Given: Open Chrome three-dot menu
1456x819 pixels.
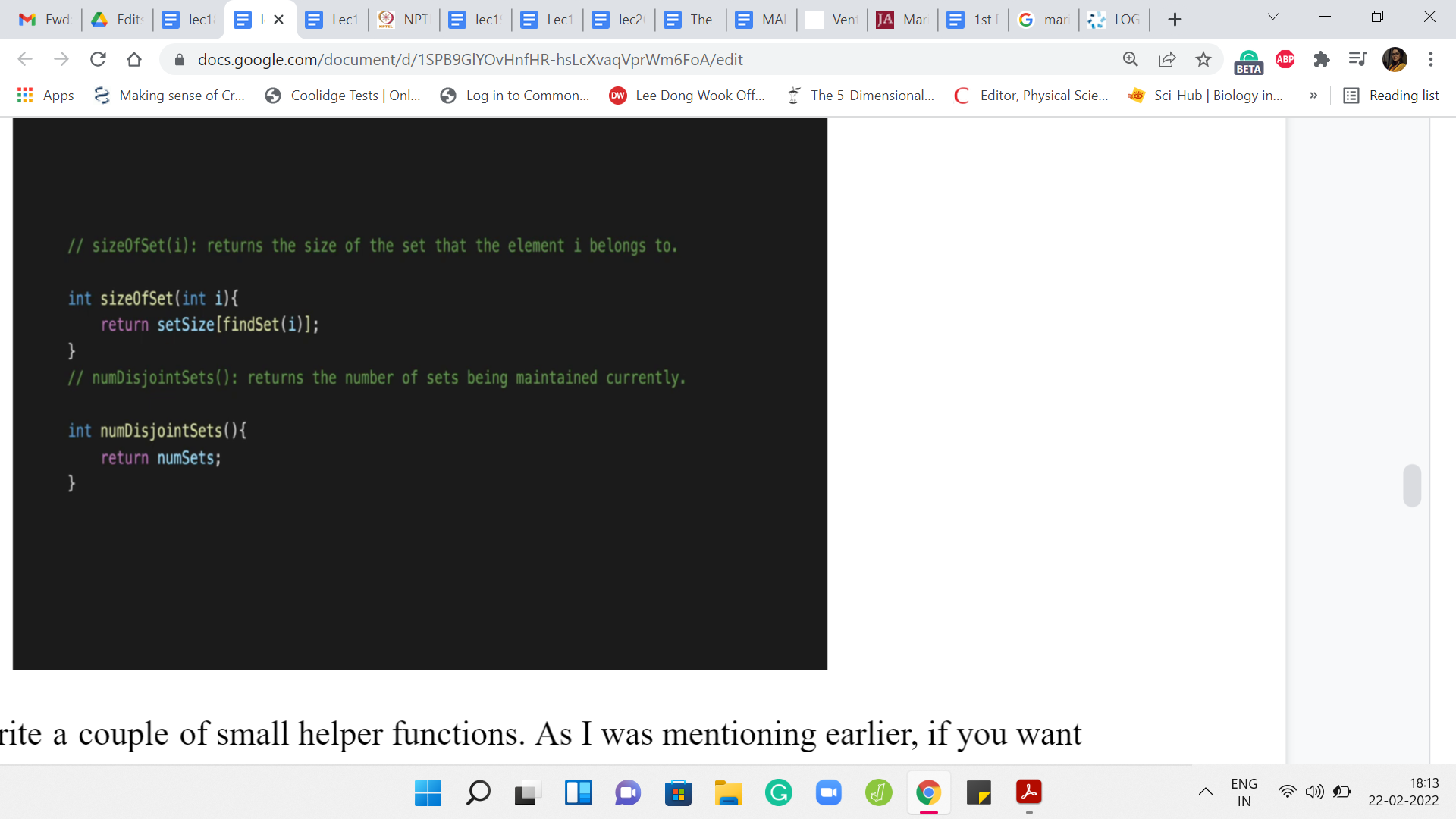Looking at the screenshot, I should (x=1431, y=59).
